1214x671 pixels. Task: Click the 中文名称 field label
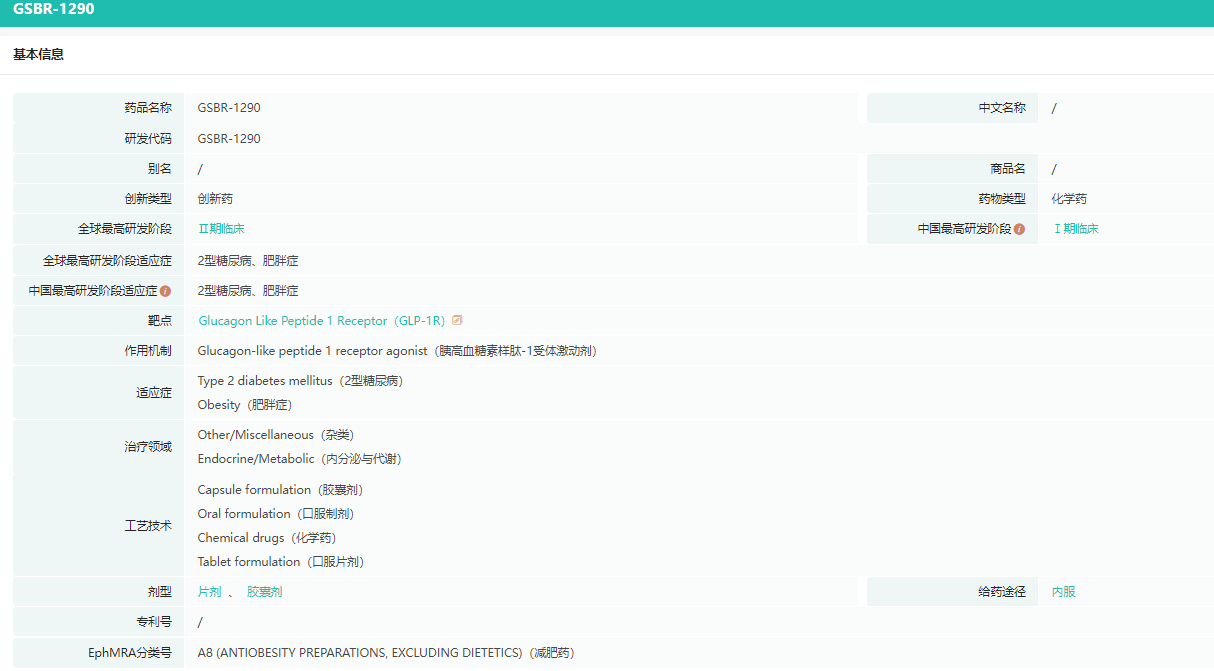click(1002, 108)
